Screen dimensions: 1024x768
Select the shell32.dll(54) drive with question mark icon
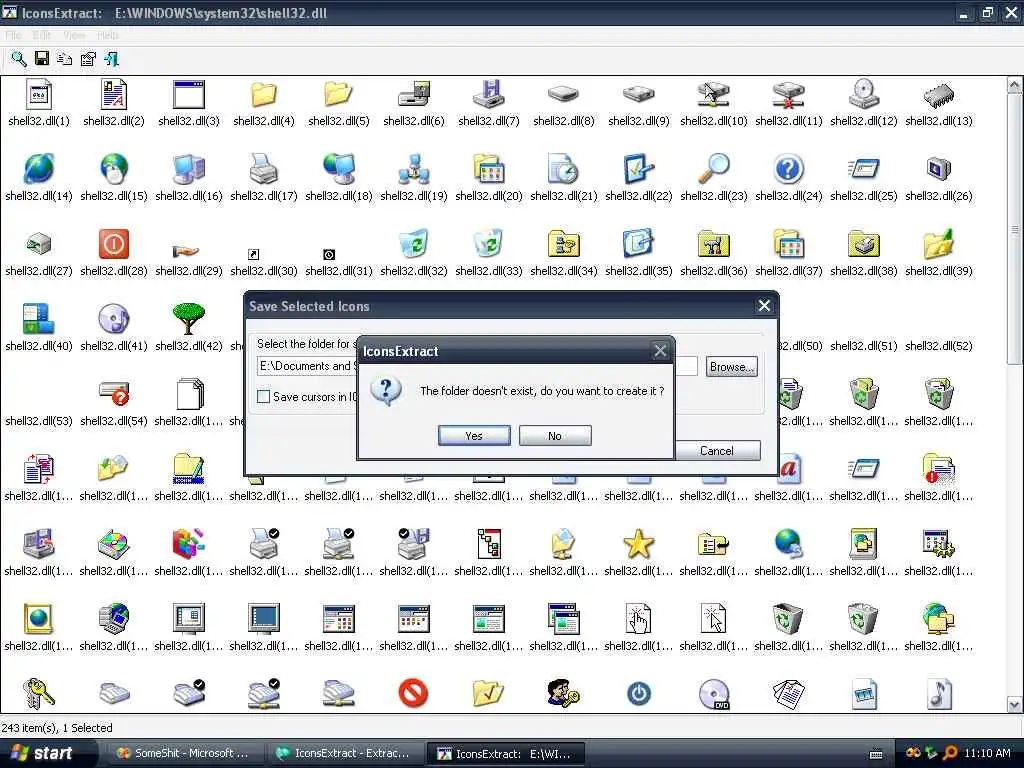point(114,394)
